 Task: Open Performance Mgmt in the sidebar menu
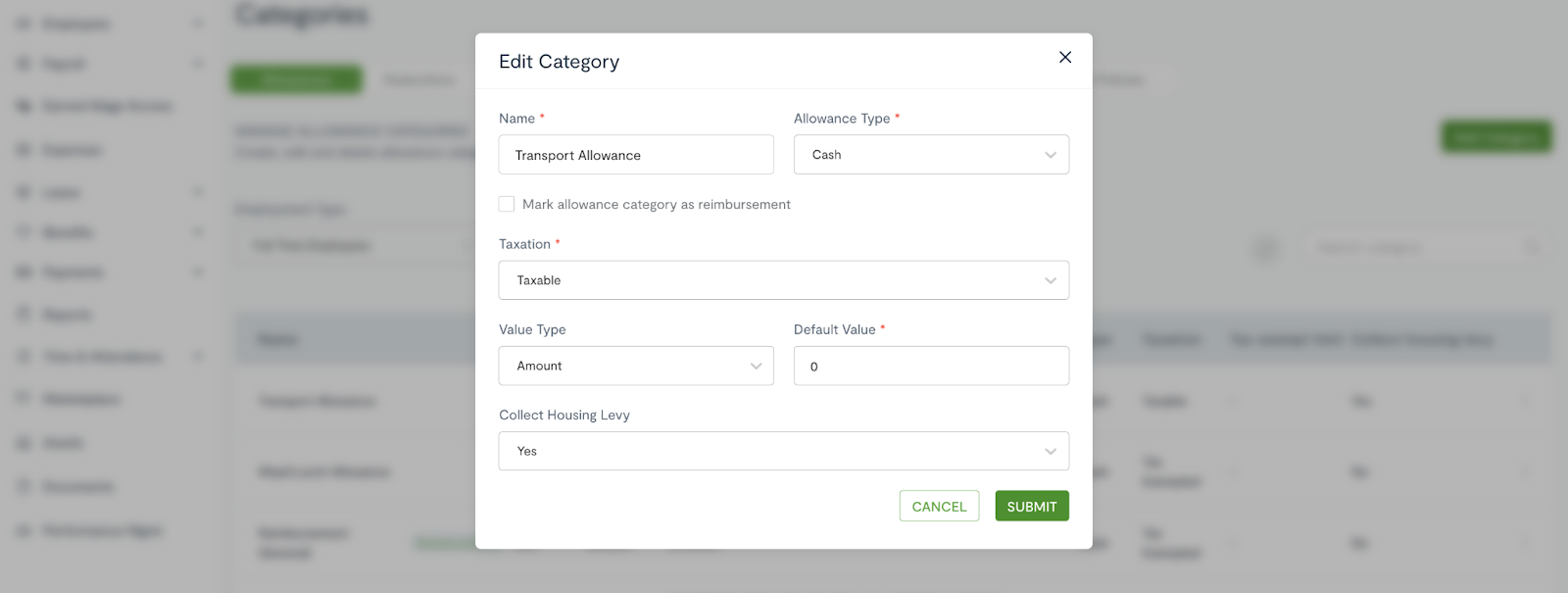pyautogui.click(x=102, y=530)
